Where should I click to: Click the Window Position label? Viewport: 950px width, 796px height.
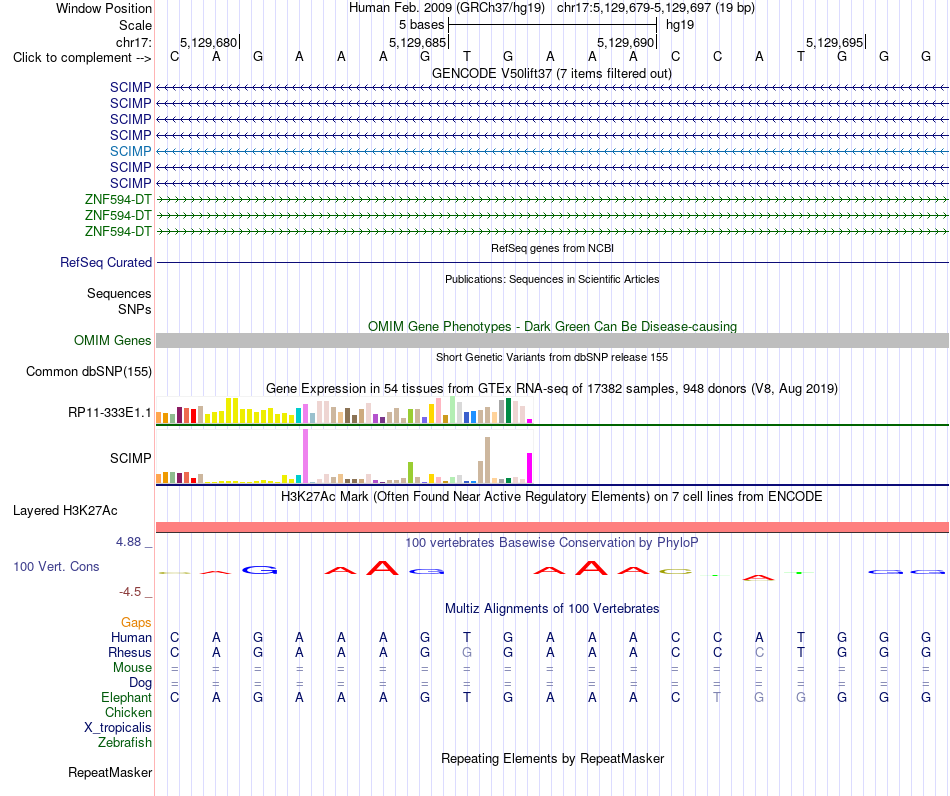[x=104, y=8]
